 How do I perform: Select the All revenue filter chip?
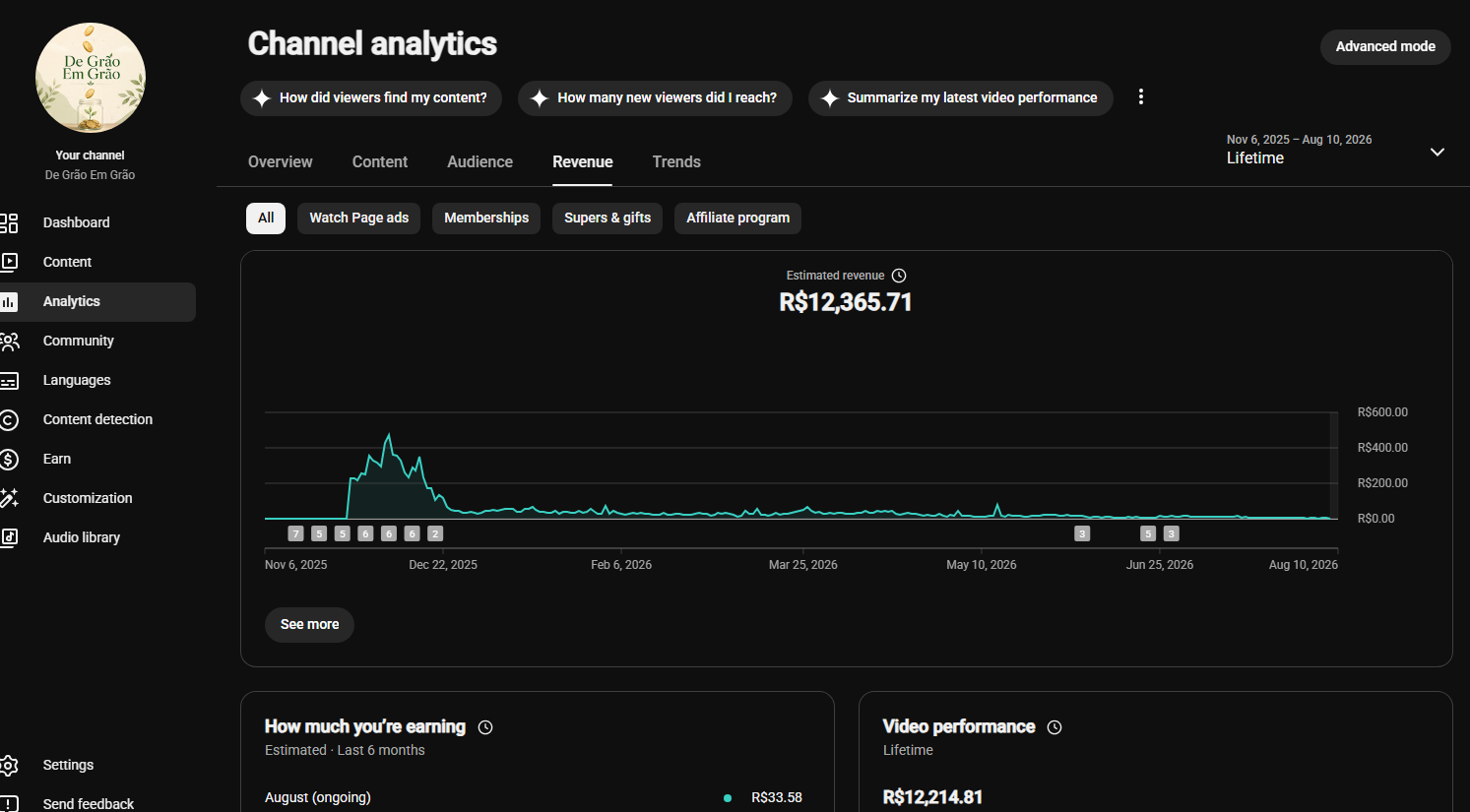pyautogui.click(x=266, y=218)
